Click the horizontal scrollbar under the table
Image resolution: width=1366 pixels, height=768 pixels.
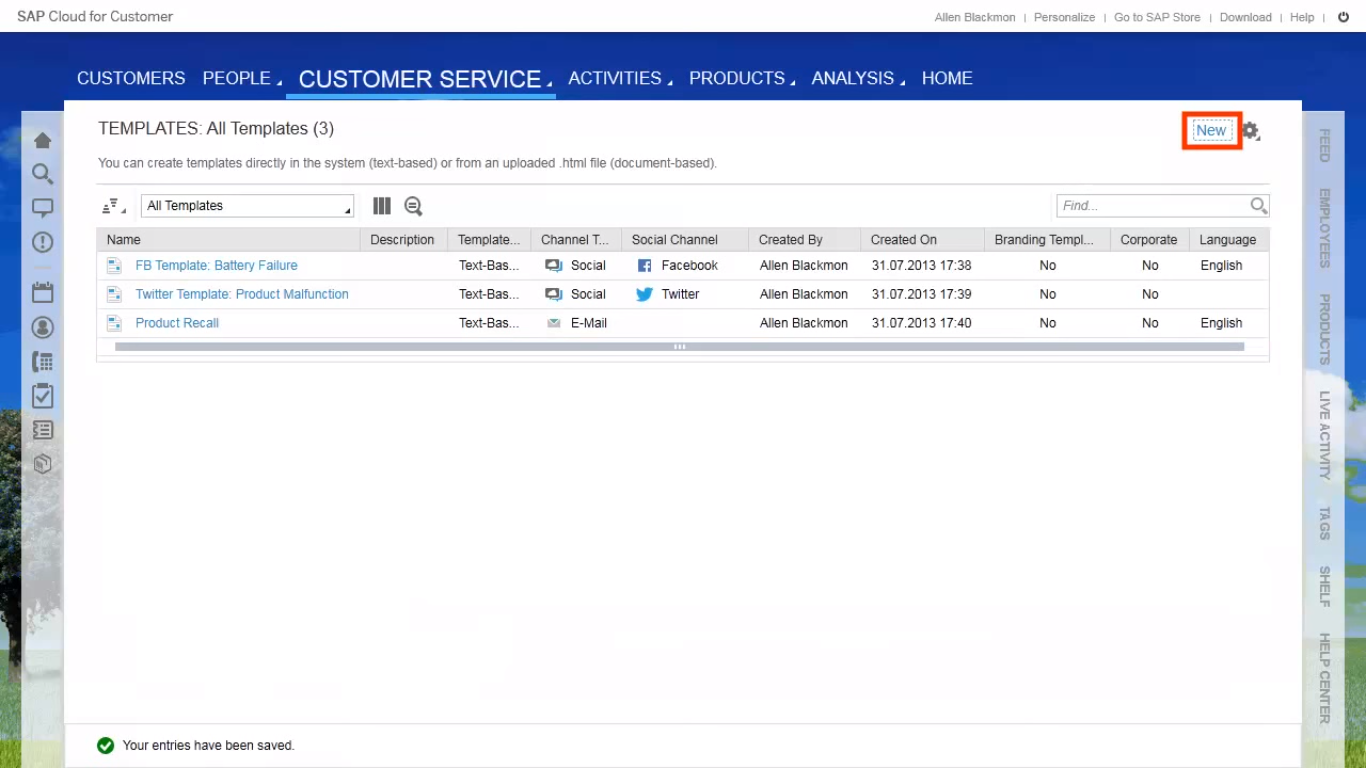680,347
